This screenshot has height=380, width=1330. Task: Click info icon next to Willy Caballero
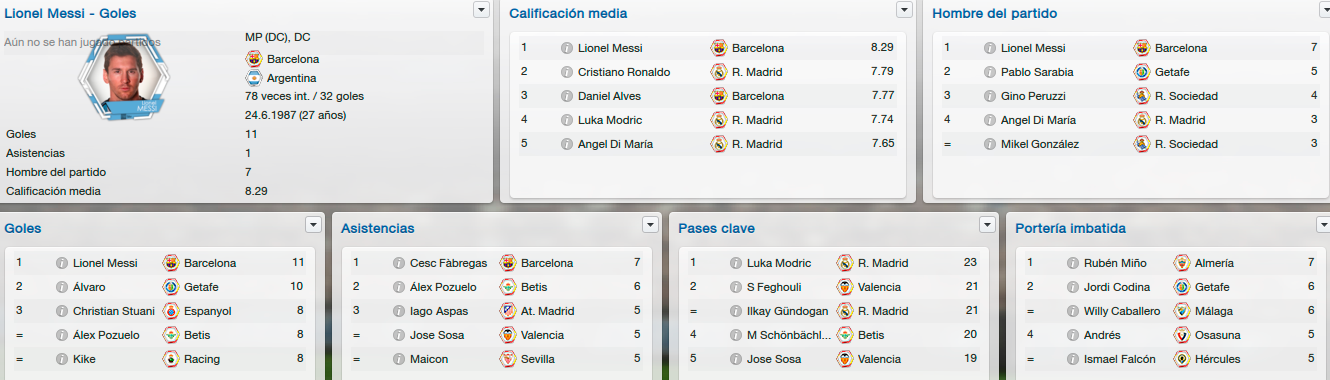[x=1073, y=311]
